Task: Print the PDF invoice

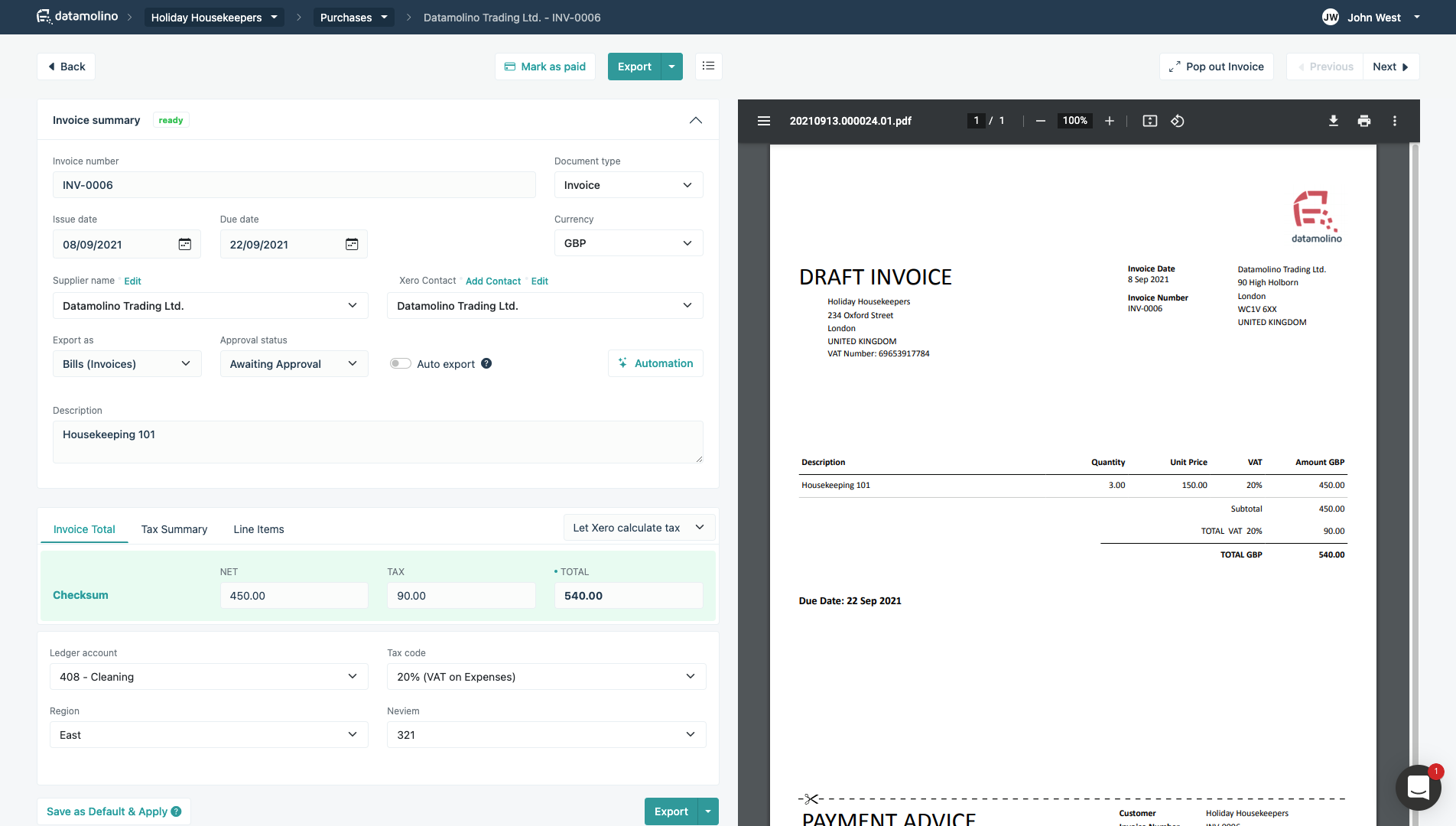Action: click(x=1363, y=121)
